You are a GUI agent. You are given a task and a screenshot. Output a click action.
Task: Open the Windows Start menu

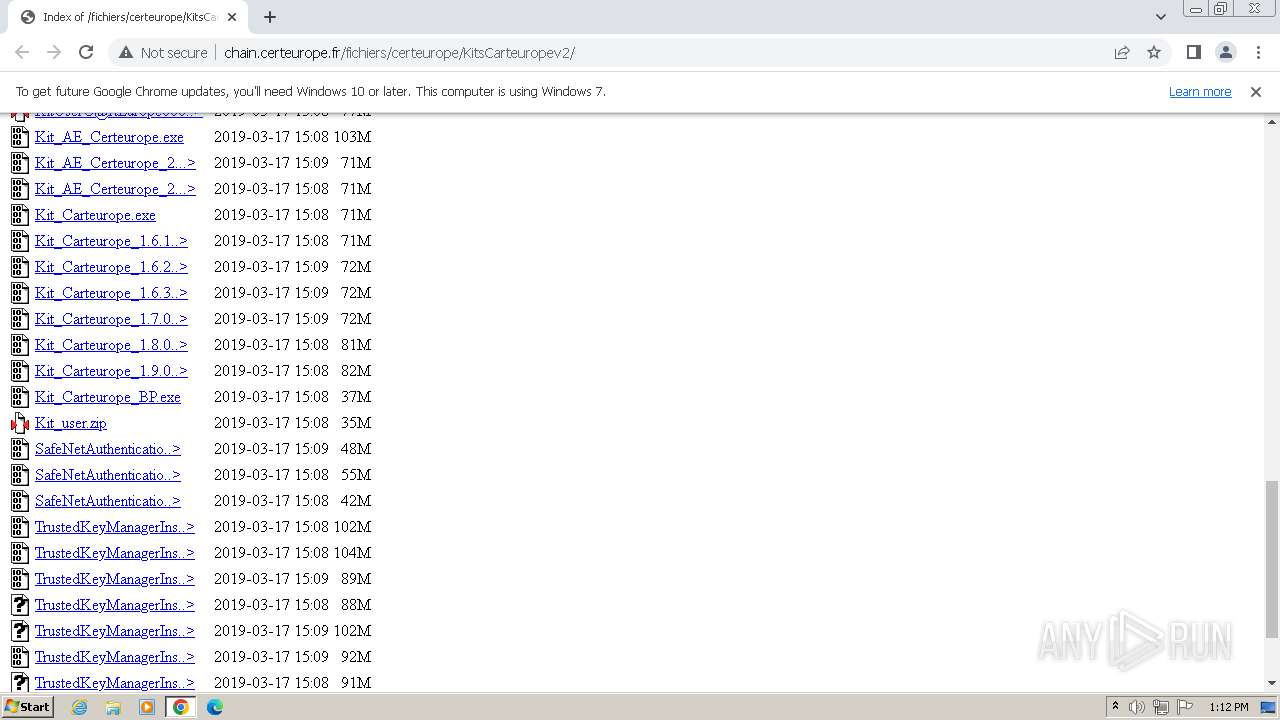(27, 707)
